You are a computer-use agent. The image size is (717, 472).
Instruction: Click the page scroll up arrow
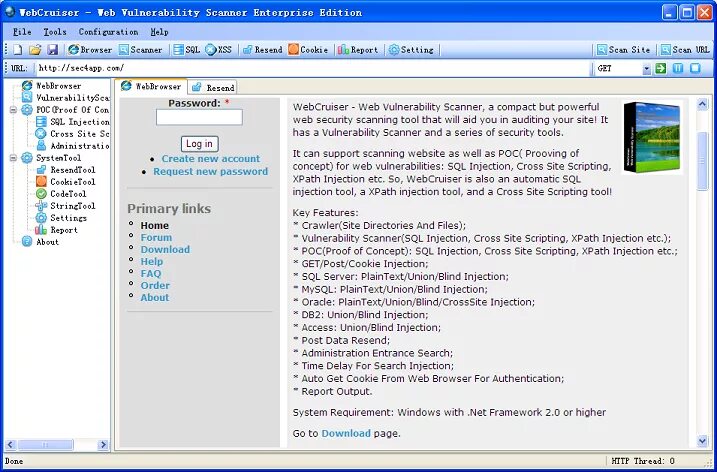coord(702,105)
